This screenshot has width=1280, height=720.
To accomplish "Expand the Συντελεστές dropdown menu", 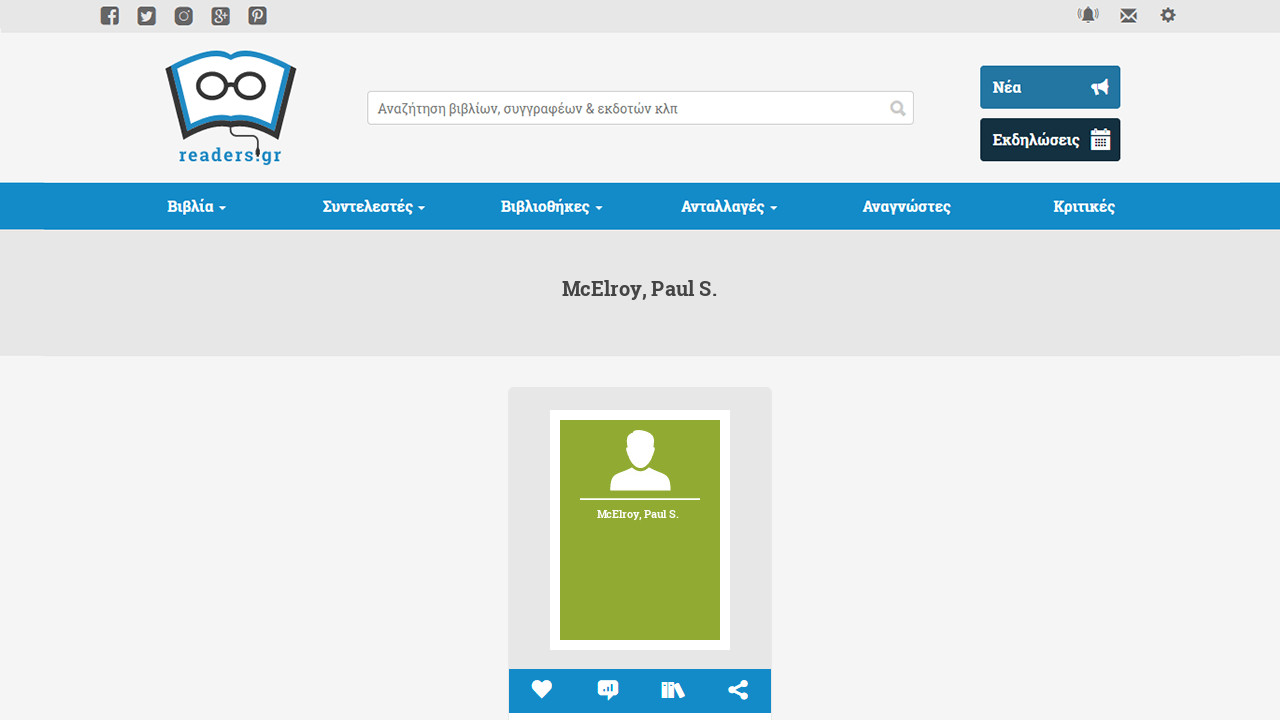I will tap(374, 207).
